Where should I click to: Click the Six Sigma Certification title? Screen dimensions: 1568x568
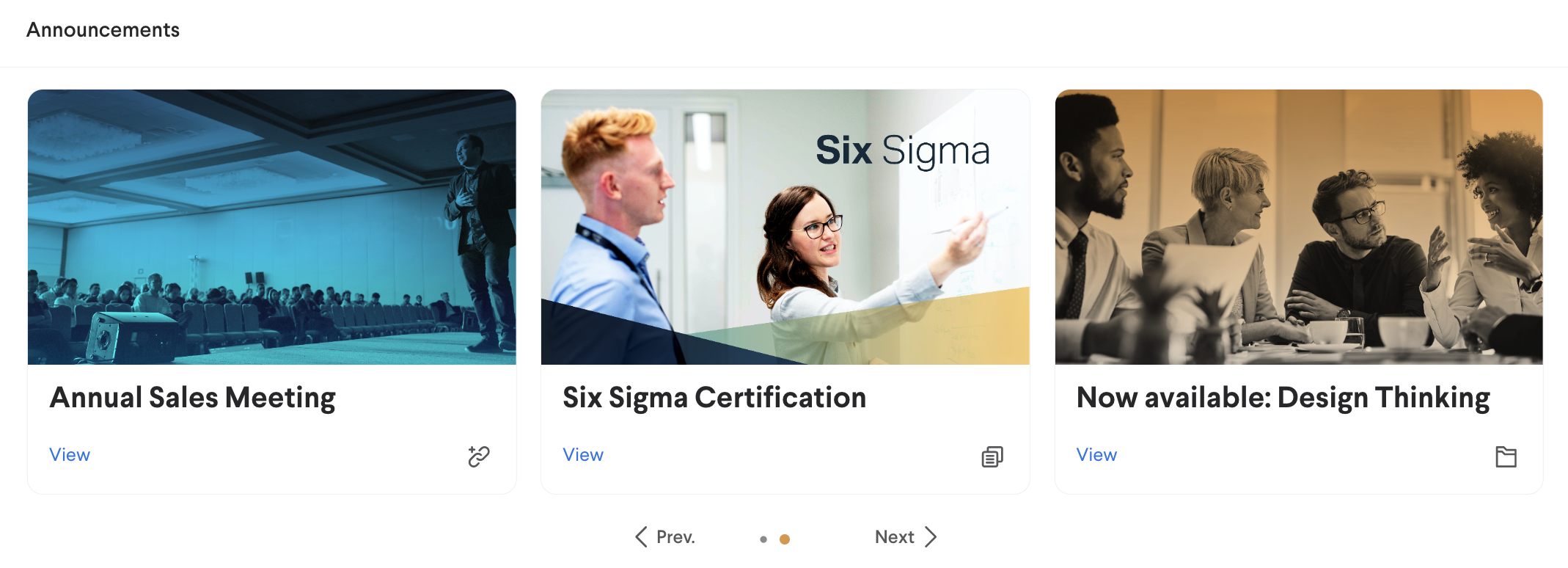coord(714,398)
